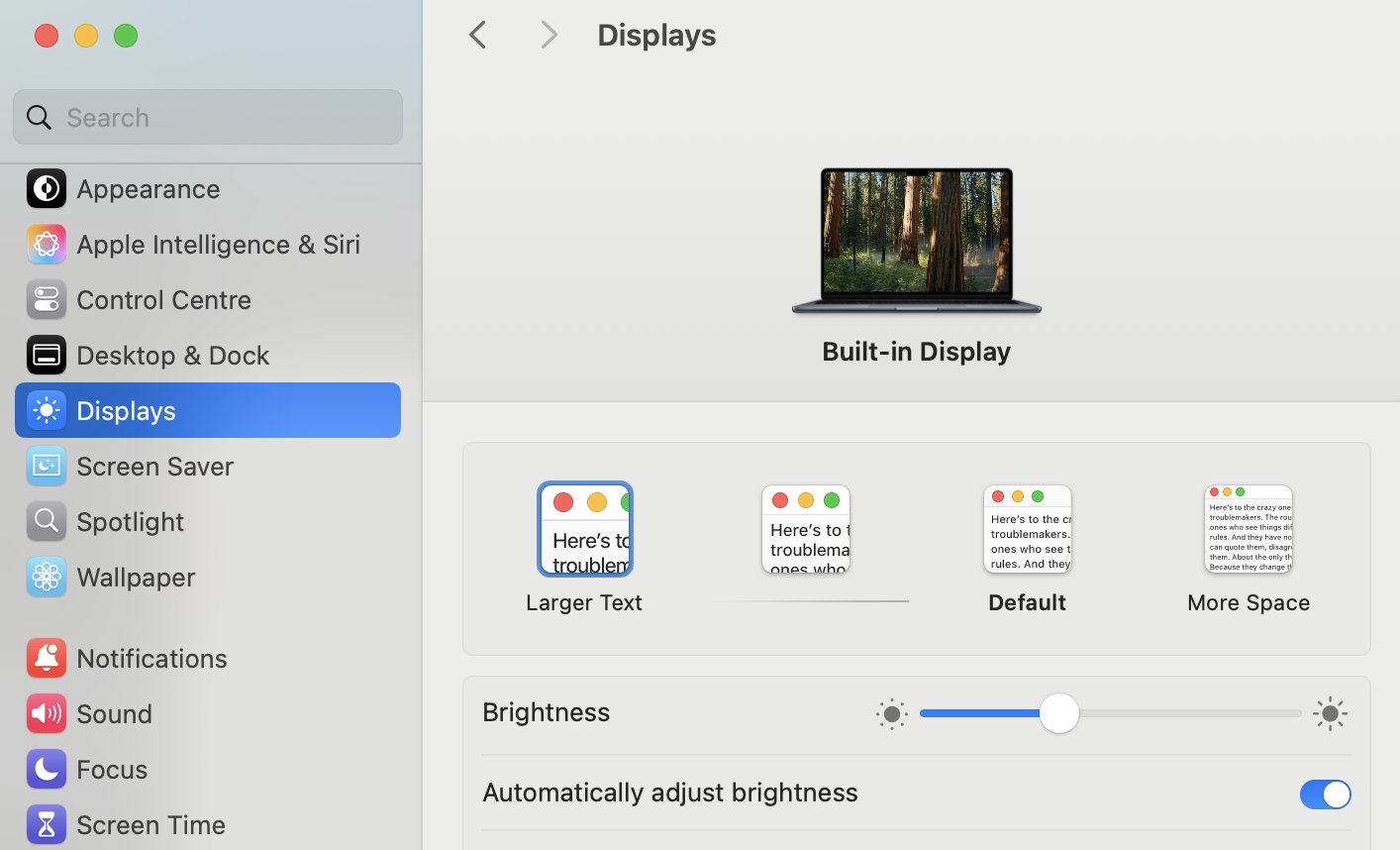Click the Spotlight magnifier icon
Viewport: 1400px width, 850px height.
tap(47, 521)
